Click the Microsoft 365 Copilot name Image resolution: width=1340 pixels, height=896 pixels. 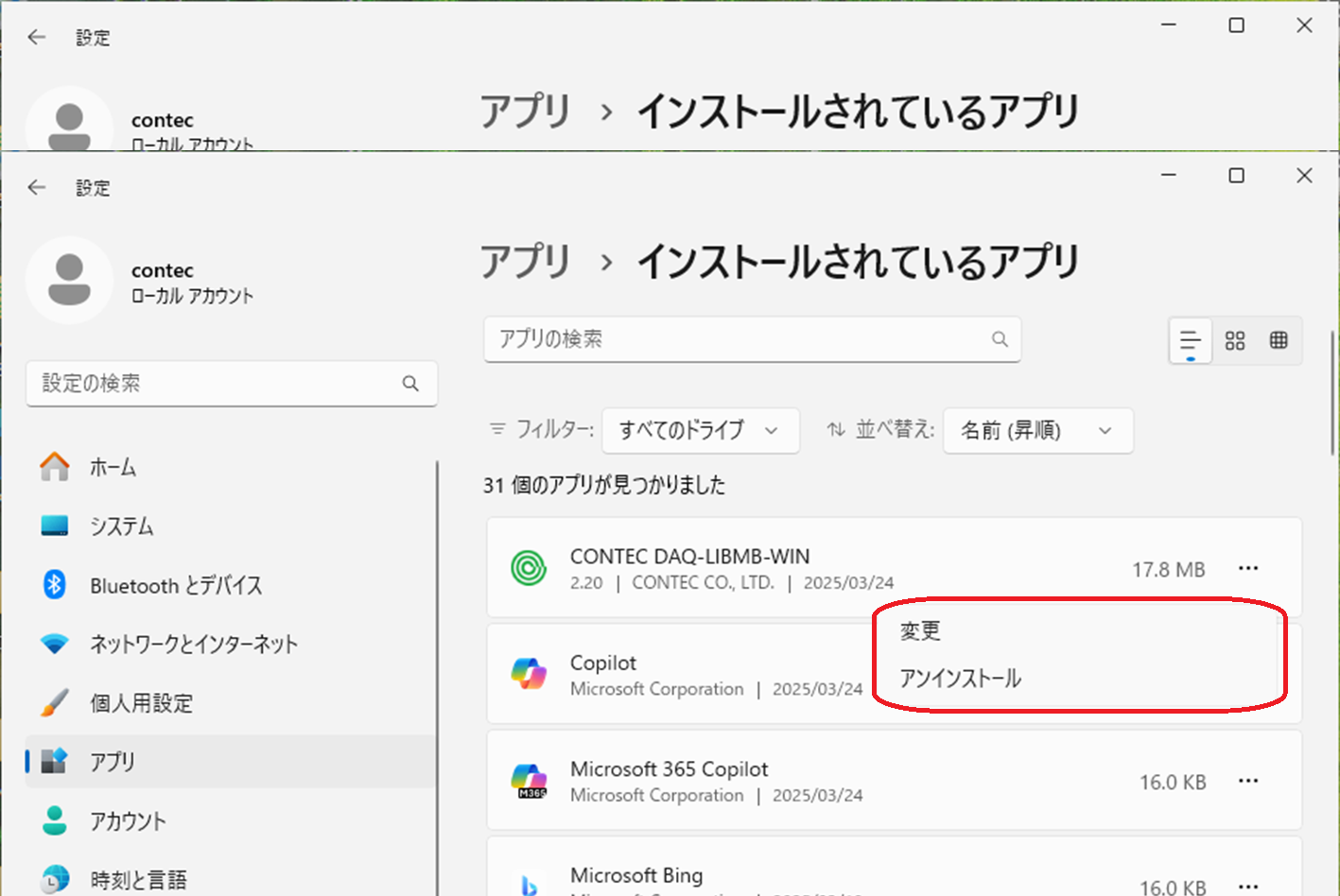pos(669,769)
